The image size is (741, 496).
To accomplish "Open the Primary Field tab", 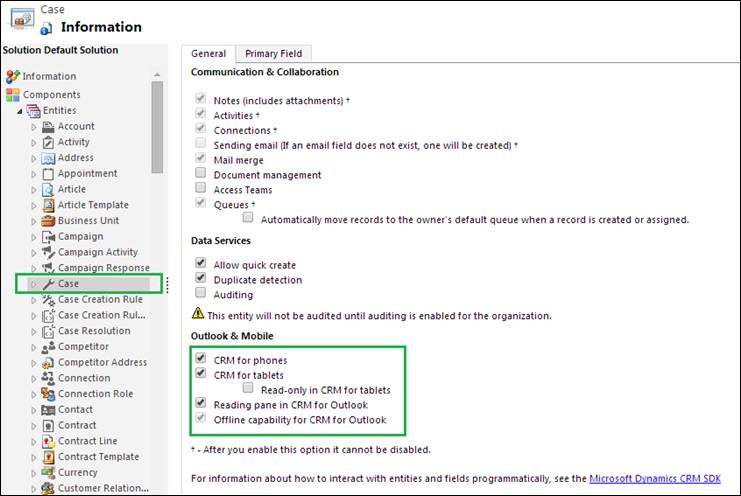I will coord(274,54).
